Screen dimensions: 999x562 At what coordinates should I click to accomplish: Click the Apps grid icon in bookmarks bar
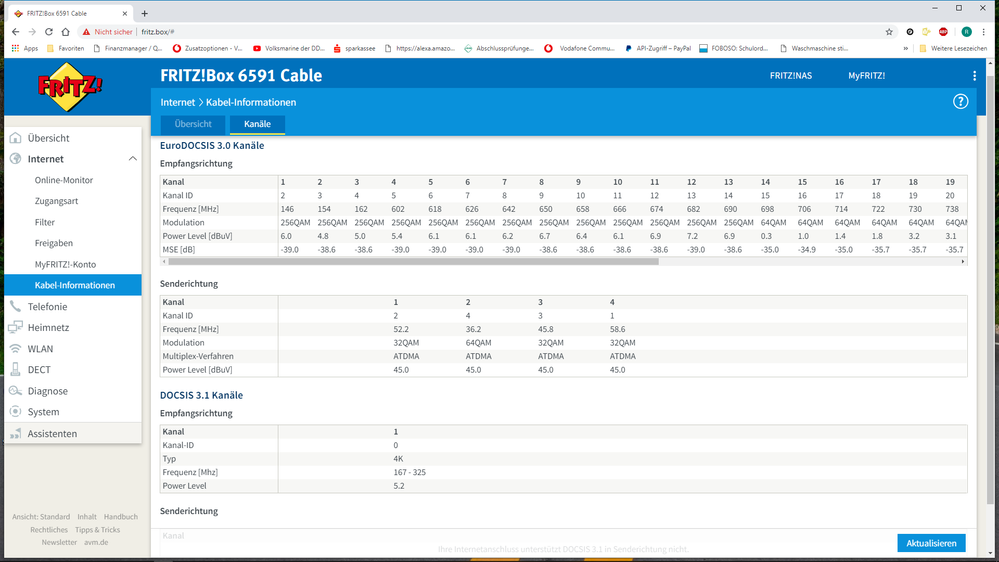pos(15,48)
